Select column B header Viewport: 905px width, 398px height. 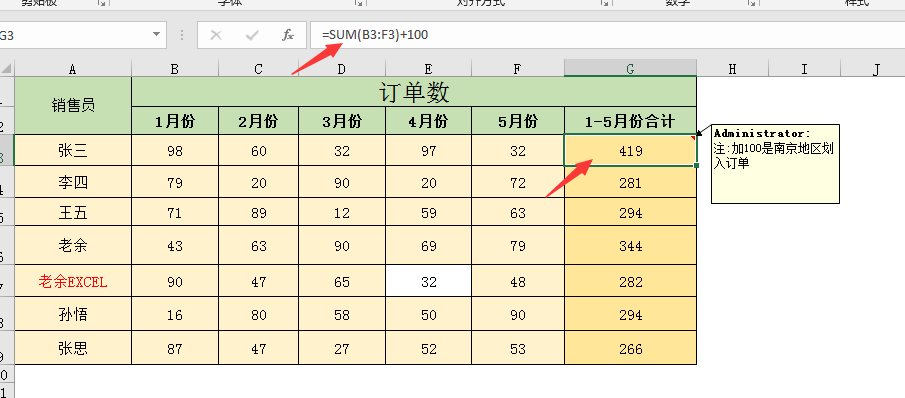coord(174,69)
